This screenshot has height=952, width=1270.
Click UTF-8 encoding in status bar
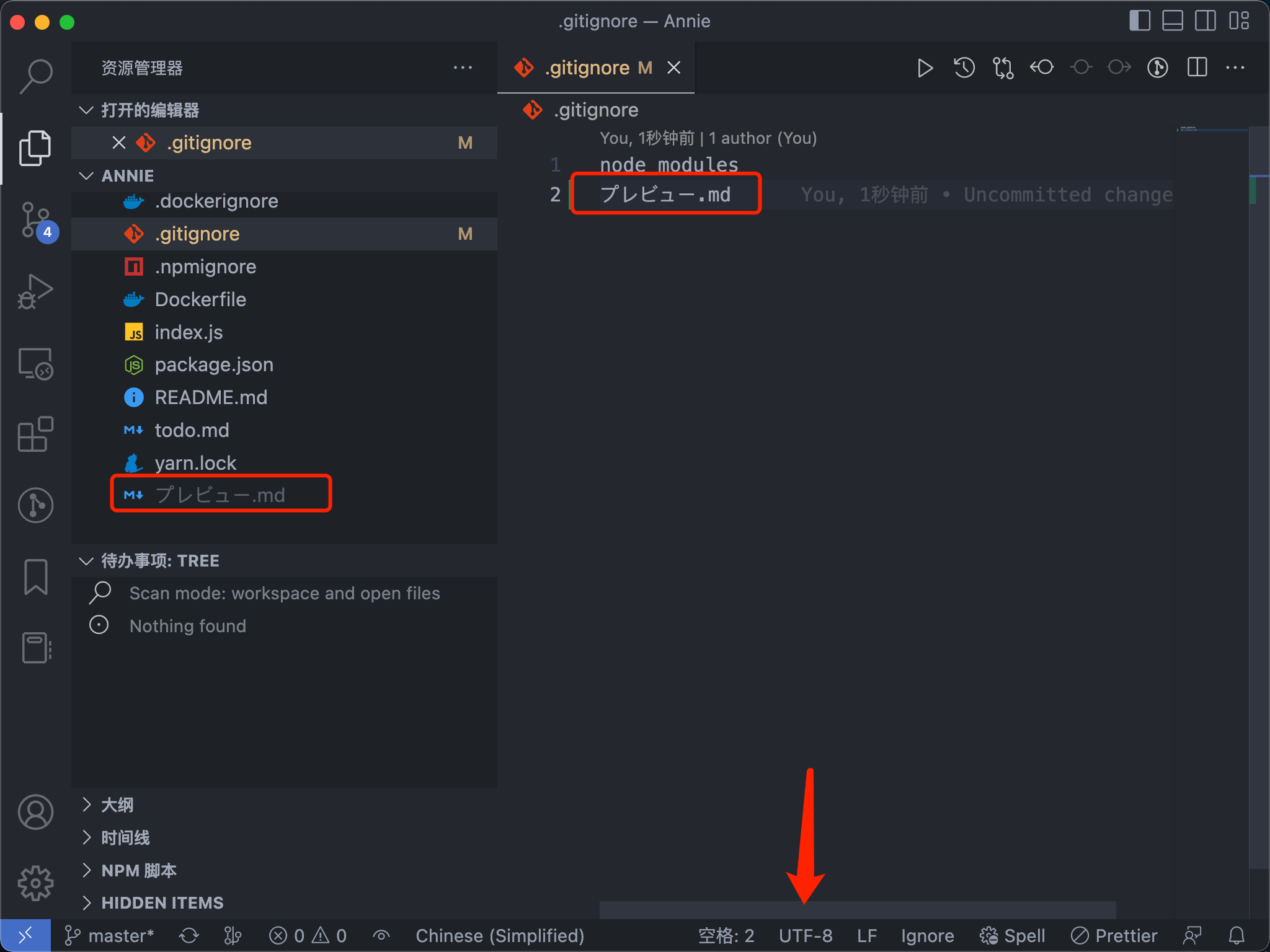[806, 935]
